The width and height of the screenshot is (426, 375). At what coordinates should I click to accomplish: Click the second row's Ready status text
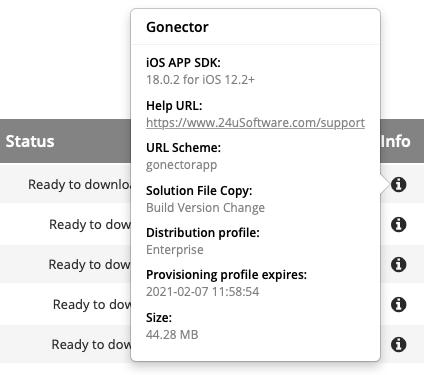tap(90, 224)
